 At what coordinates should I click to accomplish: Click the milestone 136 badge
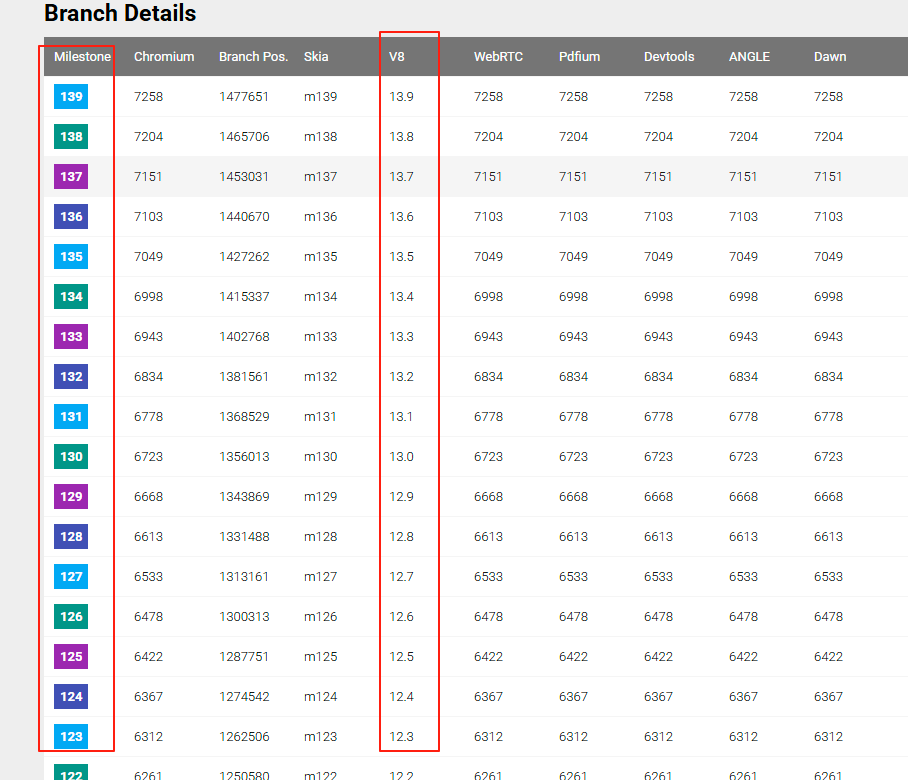(x=71, y=217)
